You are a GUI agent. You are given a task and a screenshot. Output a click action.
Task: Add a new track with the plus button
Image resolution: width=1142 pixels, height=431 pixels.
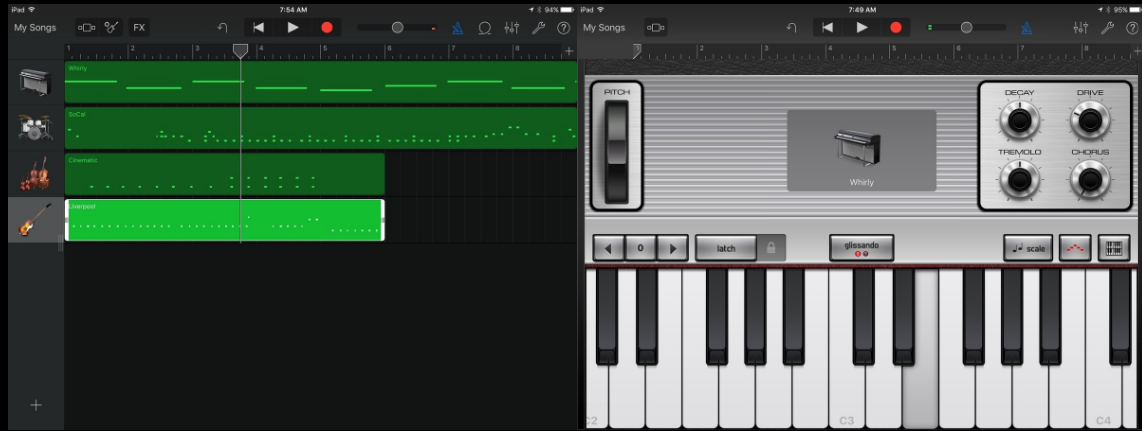click(x=36, y=406)
